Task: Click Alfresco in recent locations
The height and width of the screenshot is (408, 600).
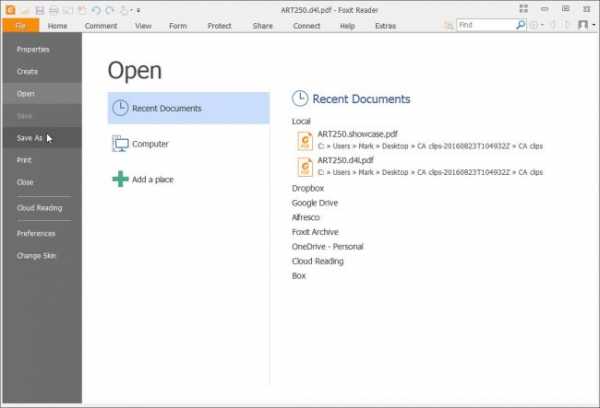Action: point(306,217)
